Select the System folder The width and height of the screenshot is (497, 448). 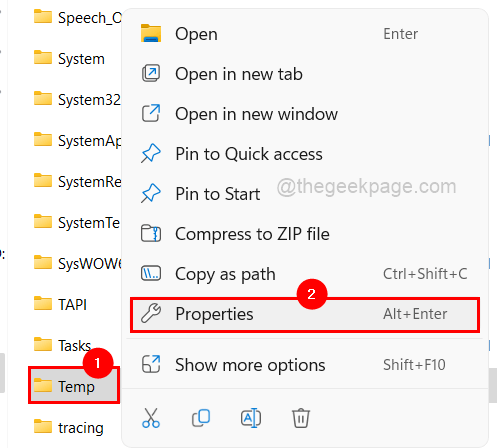69,59
